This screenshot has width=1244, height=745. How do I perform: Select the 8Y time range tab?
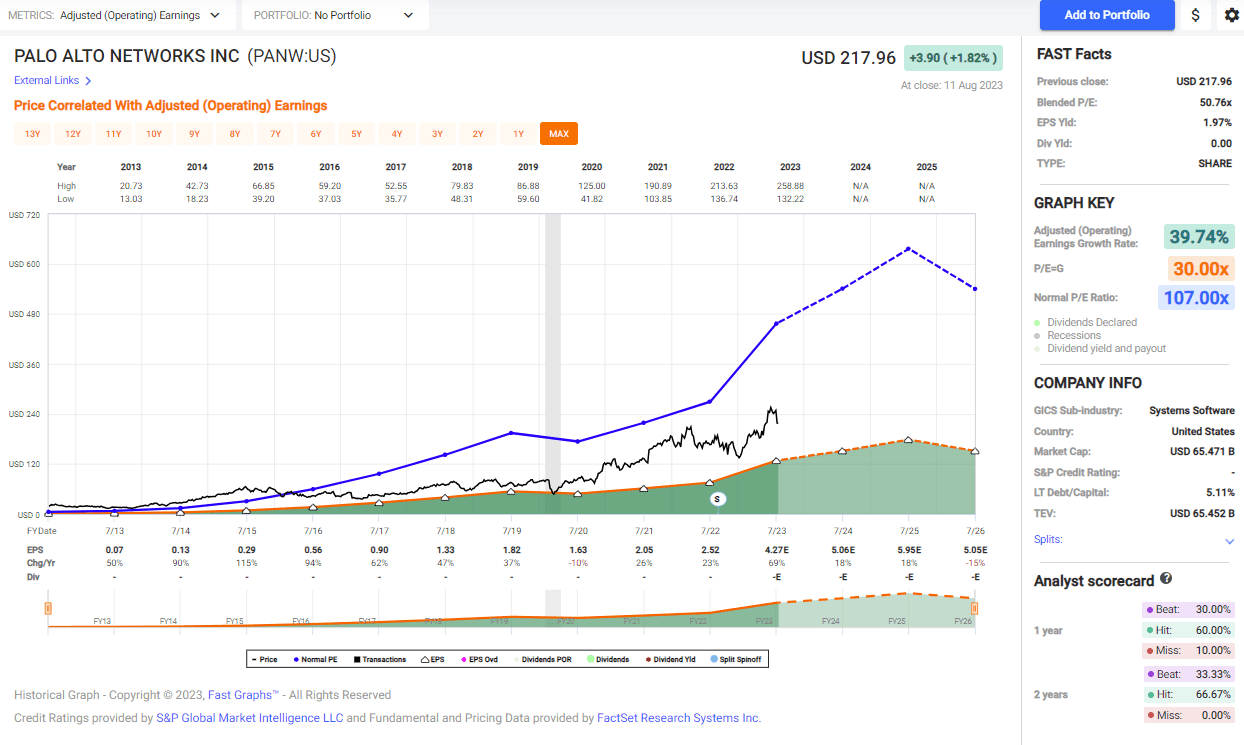click(x=235, y=134)
